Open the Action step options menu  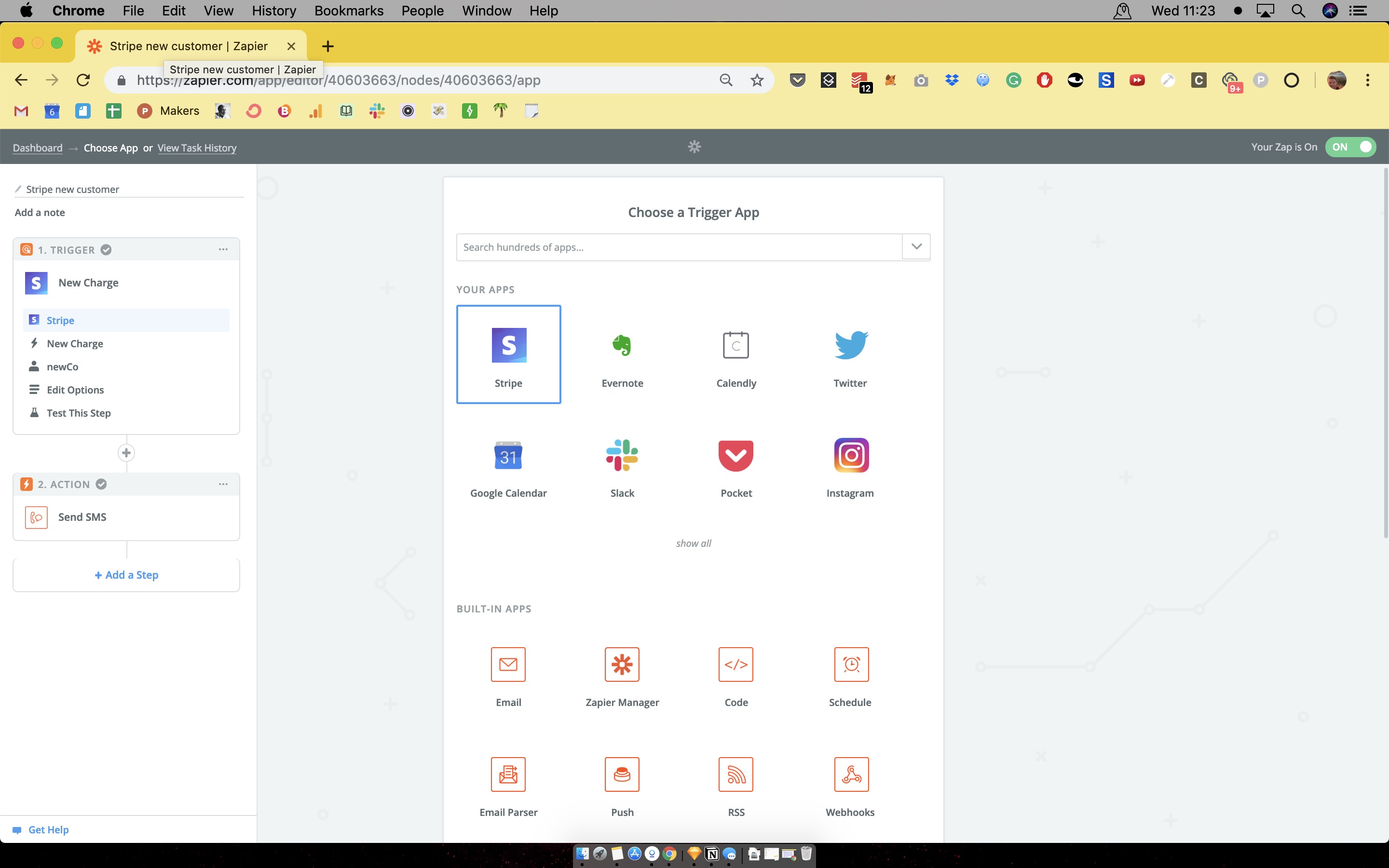click(223, 484)
